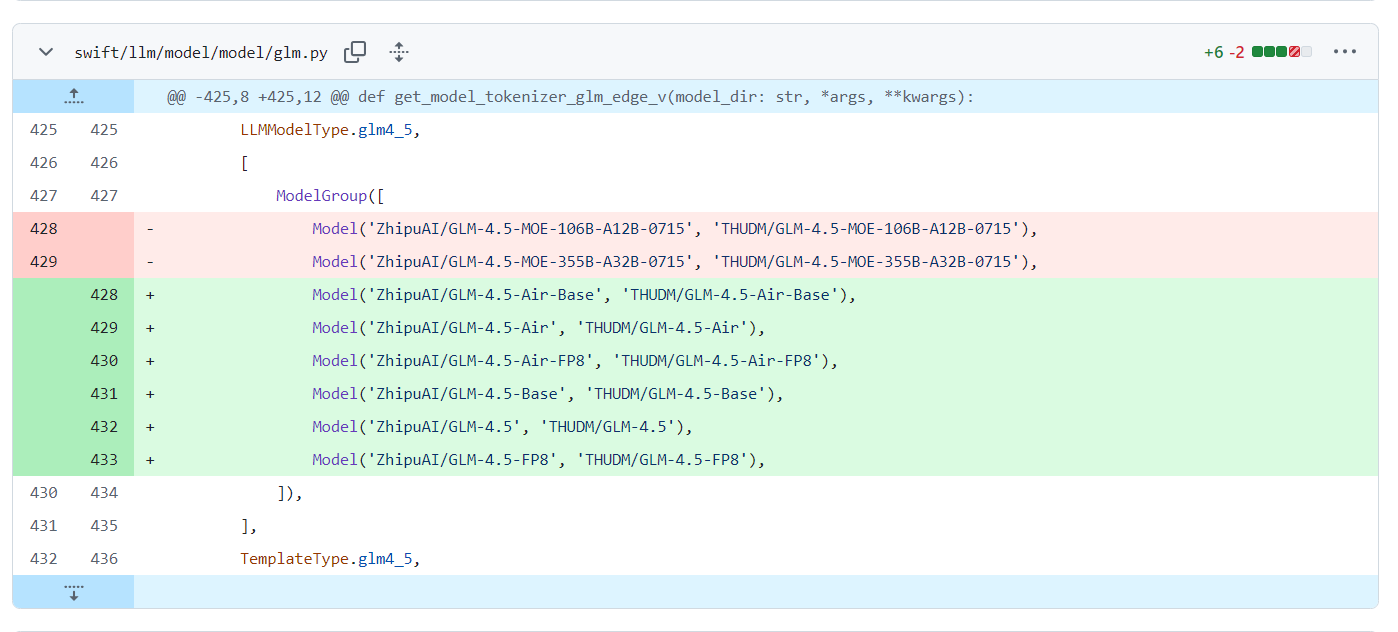The image size is (1398, 632).
Task: Click the swift/llm/model/model/glm.py file path
Action: pos(201,53)
